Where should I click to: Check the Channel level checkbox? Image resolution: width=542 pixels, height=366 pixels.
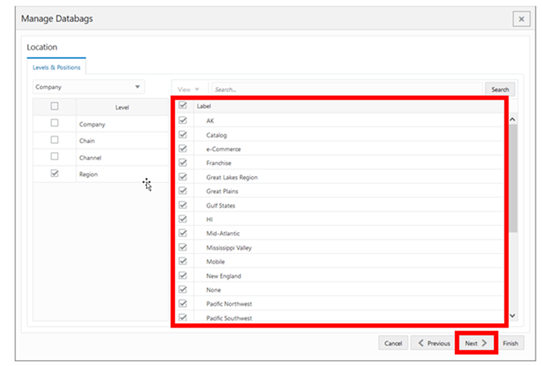(55, 156)
